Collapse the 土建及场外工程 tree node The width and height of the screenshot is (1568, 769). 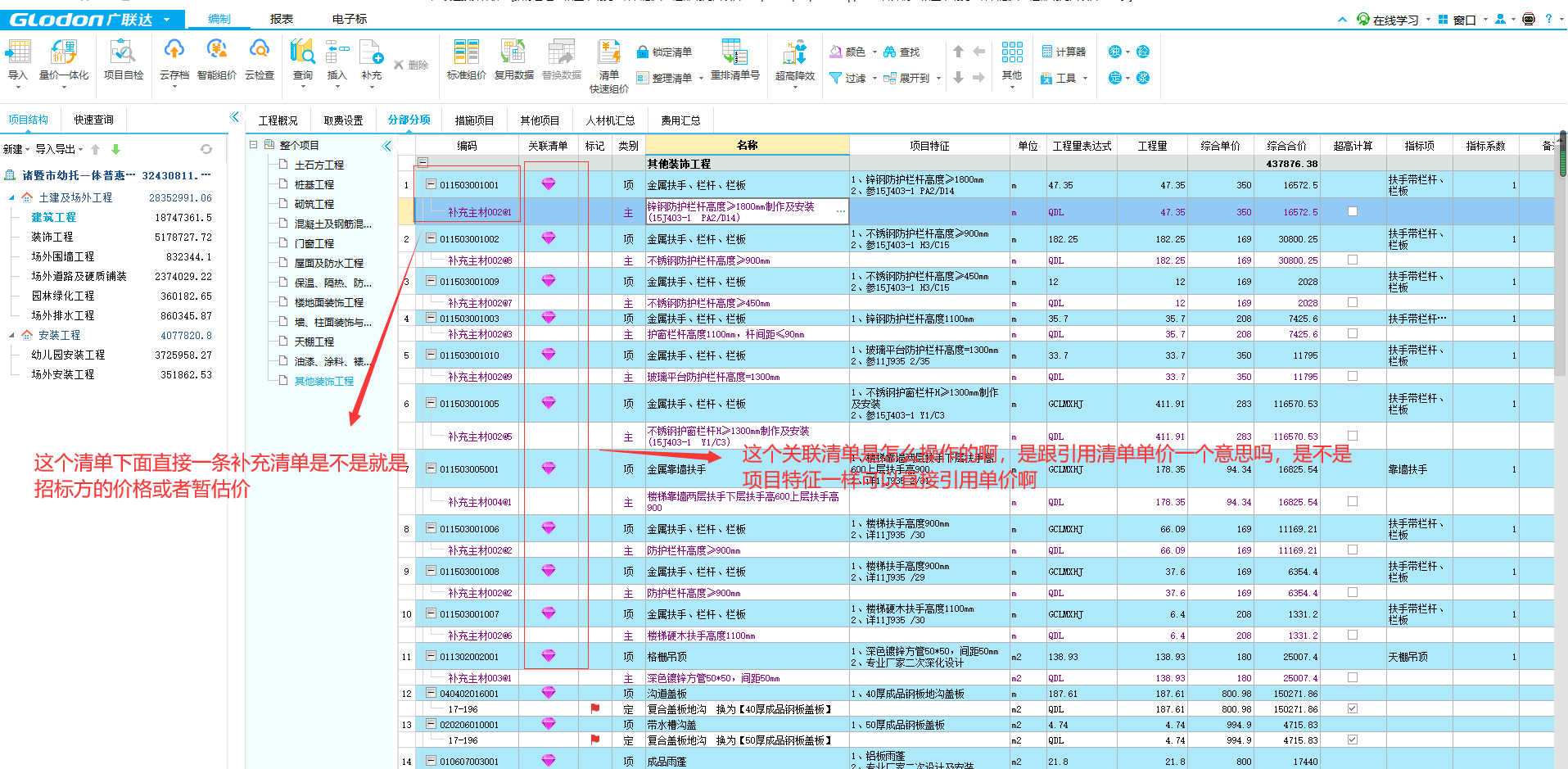coord(11,197)
